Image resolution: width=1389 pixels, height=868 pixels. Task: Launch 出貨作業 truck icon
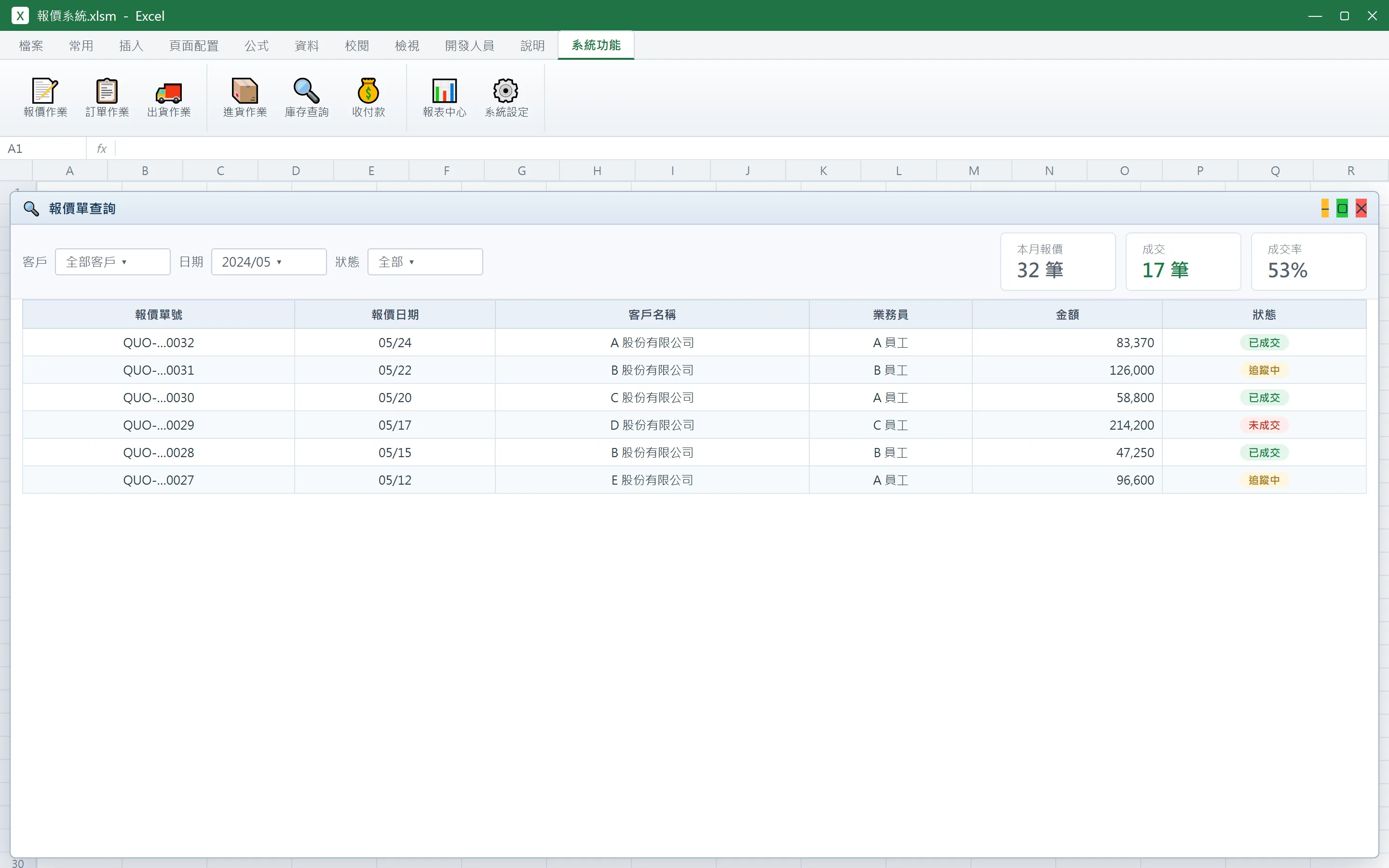(x=169, y=97)
